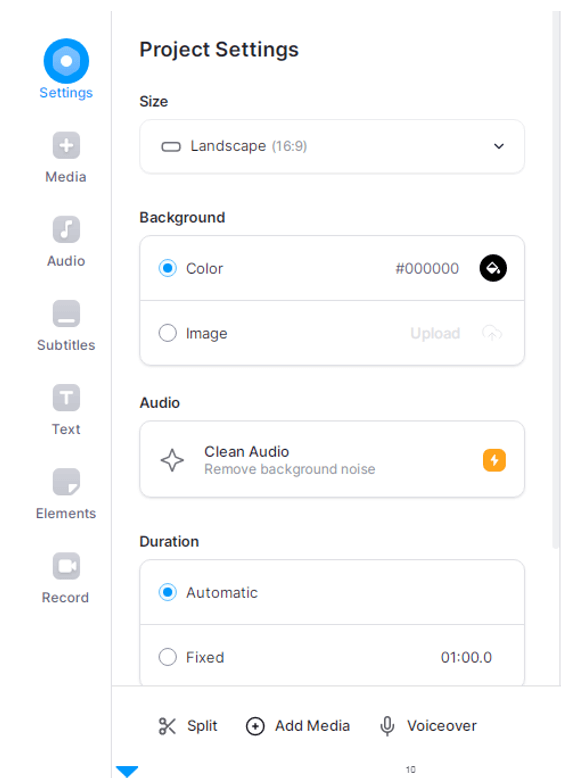Click the Add Media button
Viewport: 561px width, 778px height.
pos(298,726)
